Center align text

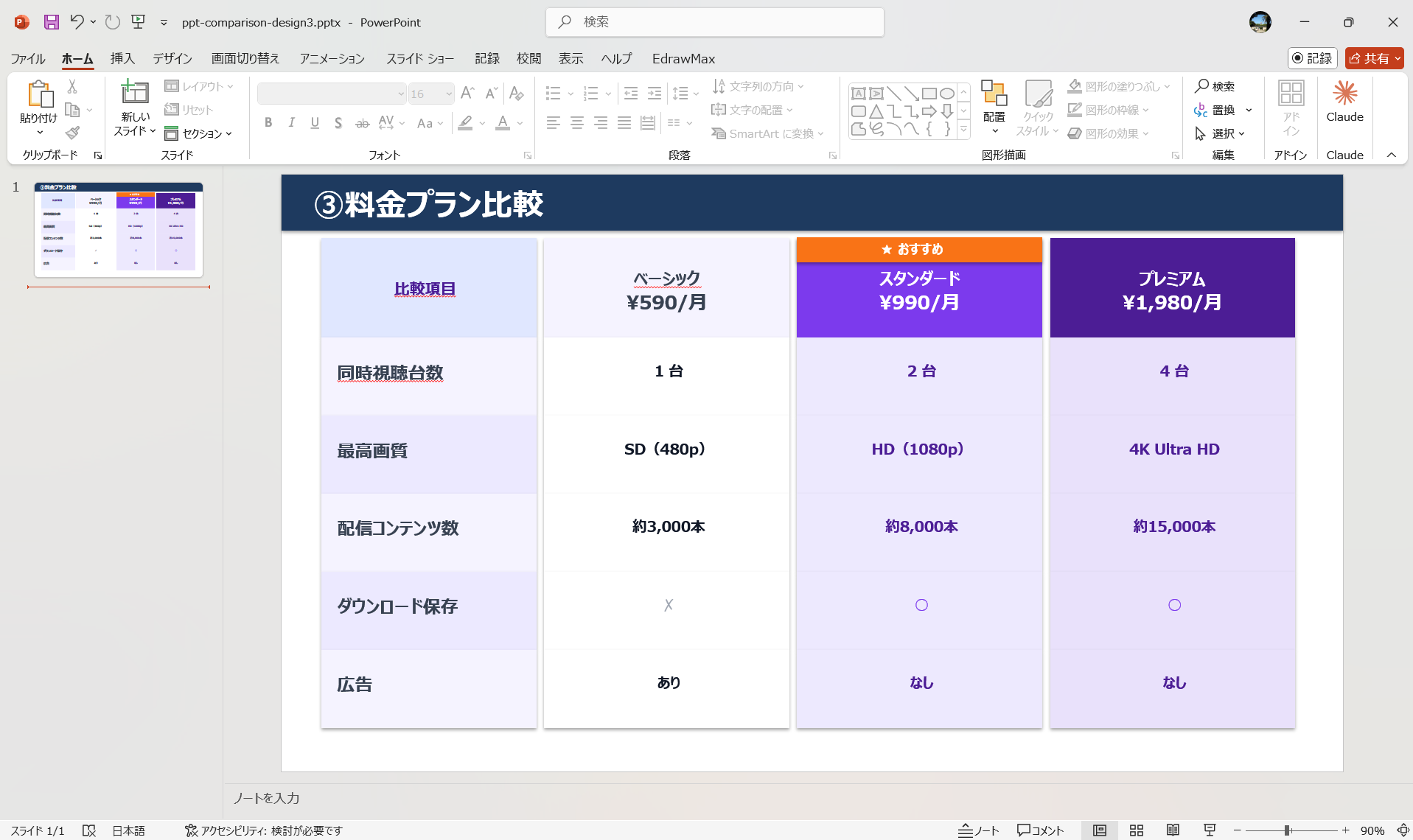[x=577, y=123]
